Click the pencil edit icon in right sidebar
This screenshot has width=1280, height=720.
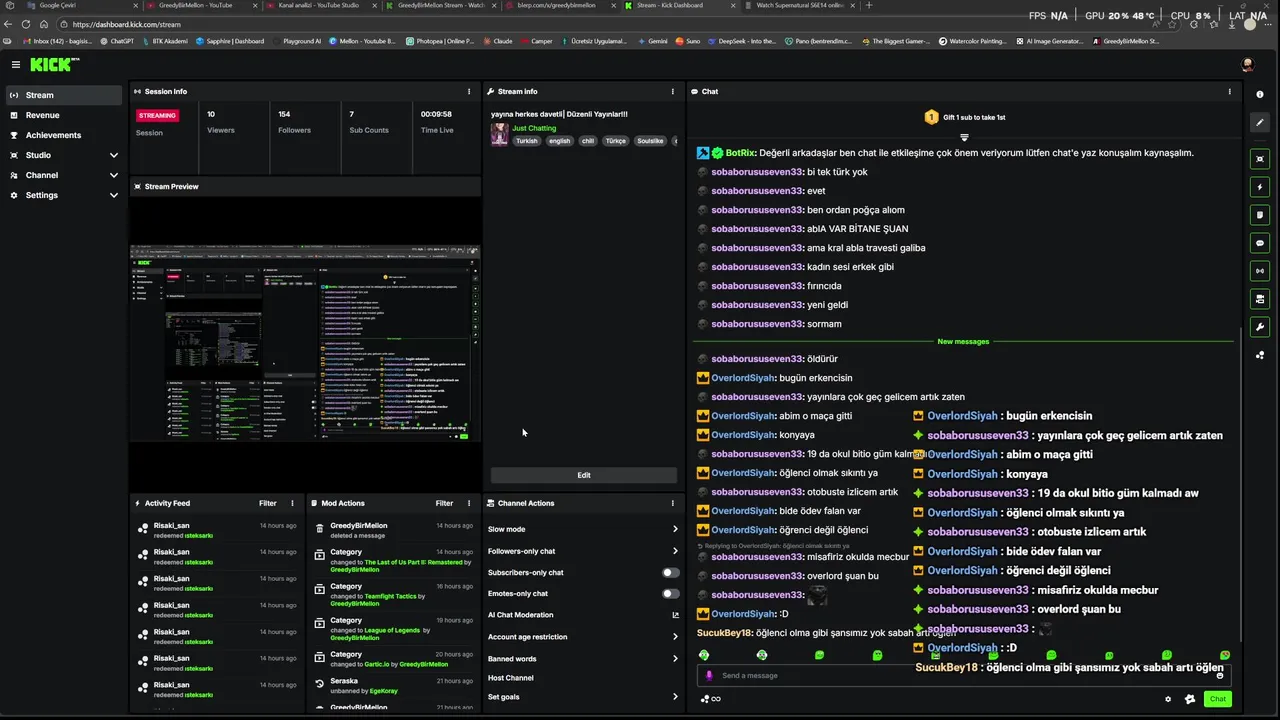[1260, 122]
